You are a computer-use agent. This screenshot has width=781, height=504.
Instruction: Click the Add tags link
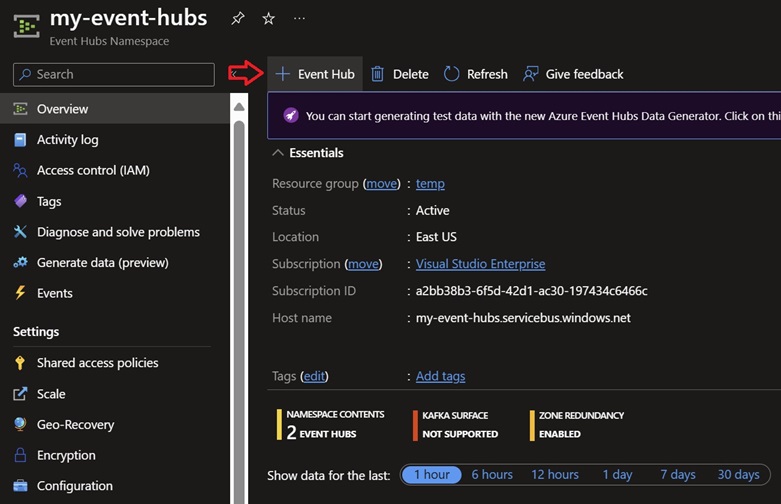(440, 376)
